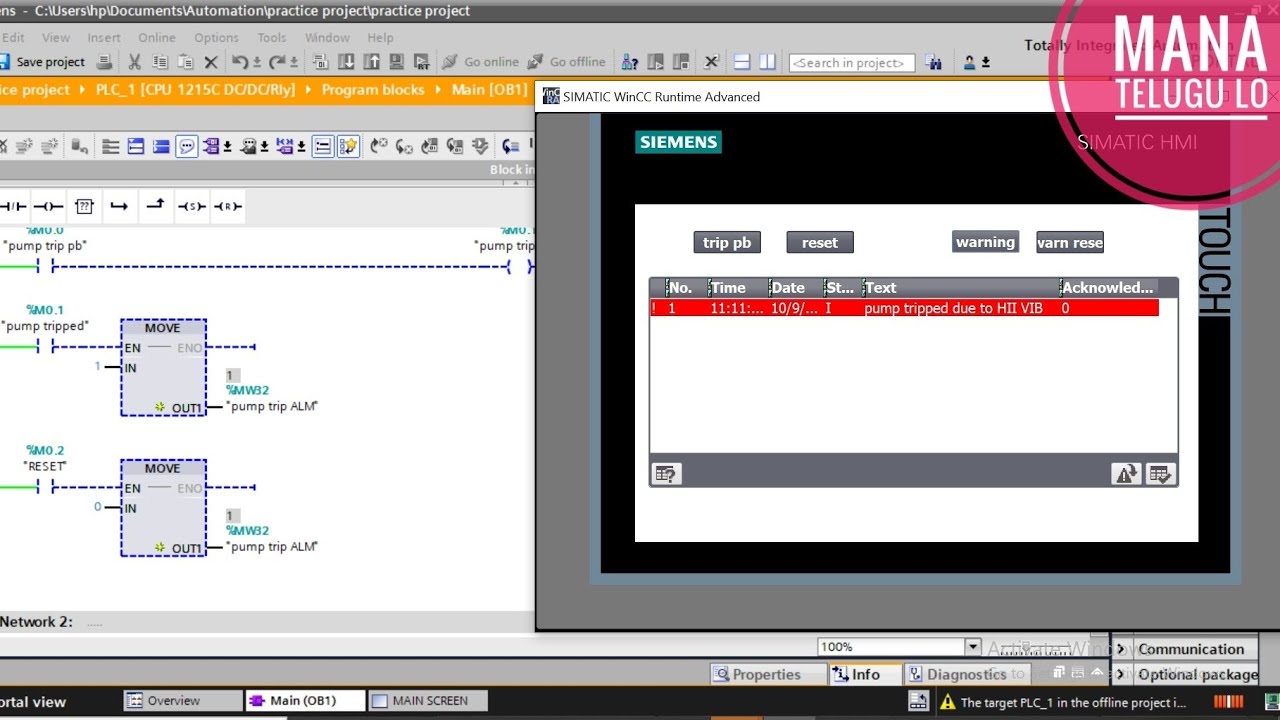Click the Download to device icon

[x=346, y=62]
